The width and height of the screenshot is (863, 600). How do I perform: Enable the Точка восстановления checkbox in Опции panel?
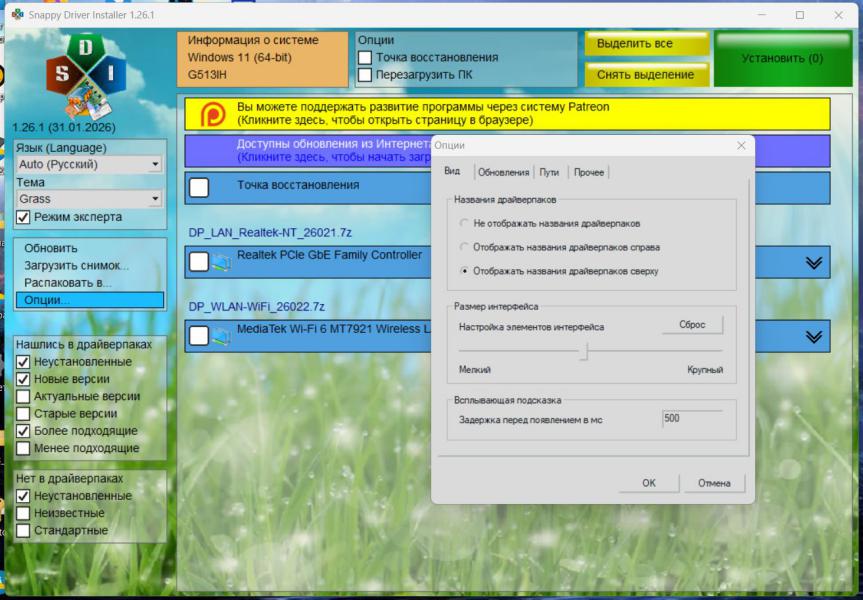(366, 58)
